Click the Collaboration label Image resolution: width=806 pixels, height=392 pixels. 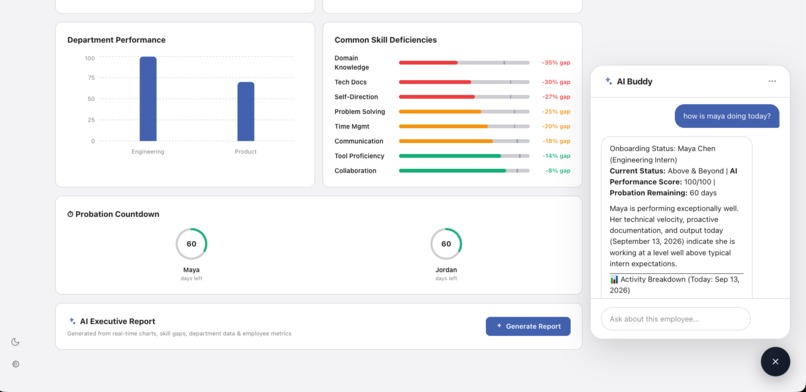tap(355, 171)
